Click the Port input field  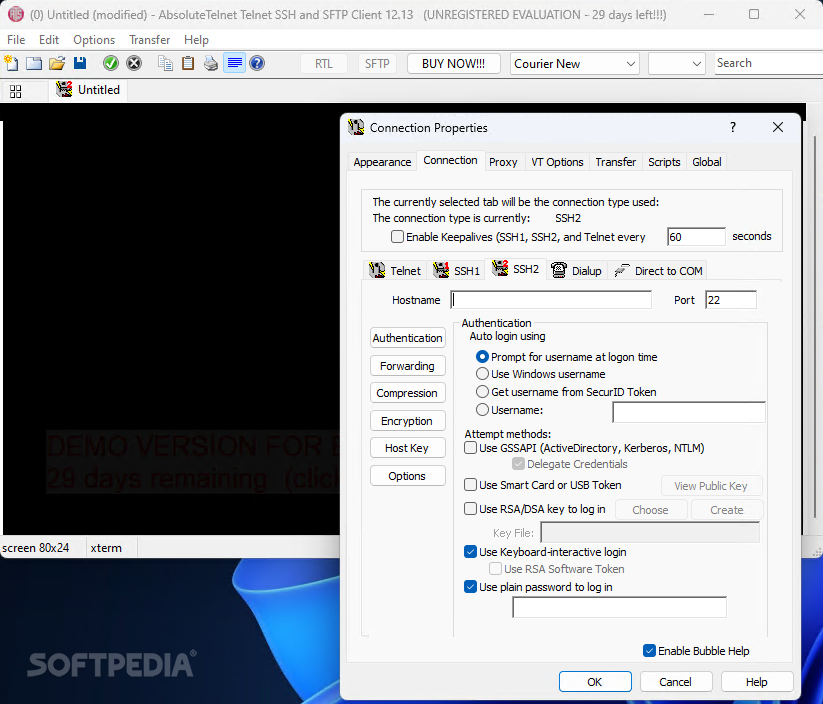click(x=731, y=300)
